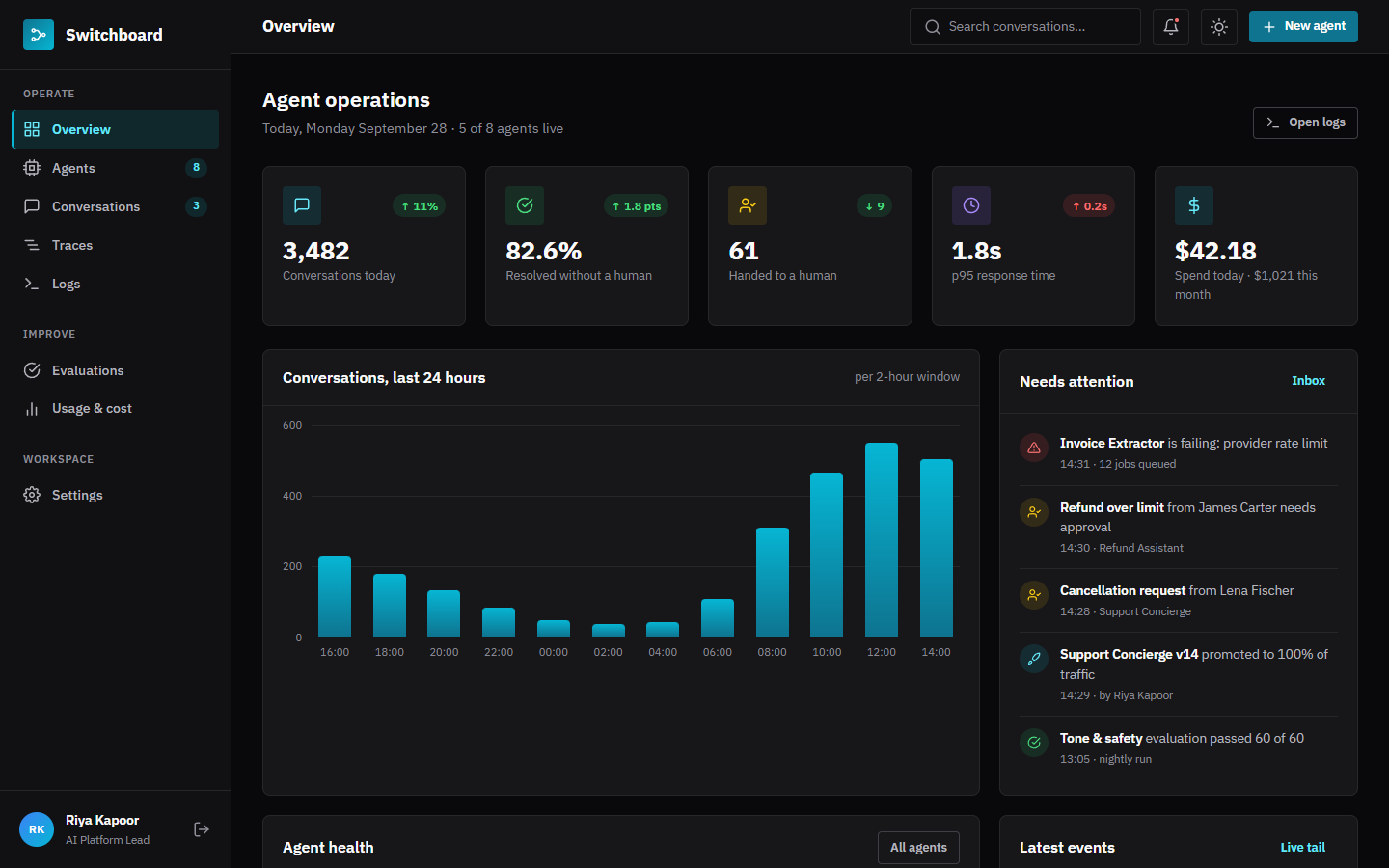1389x868 pixels.
Task: Open Support Concierge v14 promoted event
Action: click(x=1179, y=674)
